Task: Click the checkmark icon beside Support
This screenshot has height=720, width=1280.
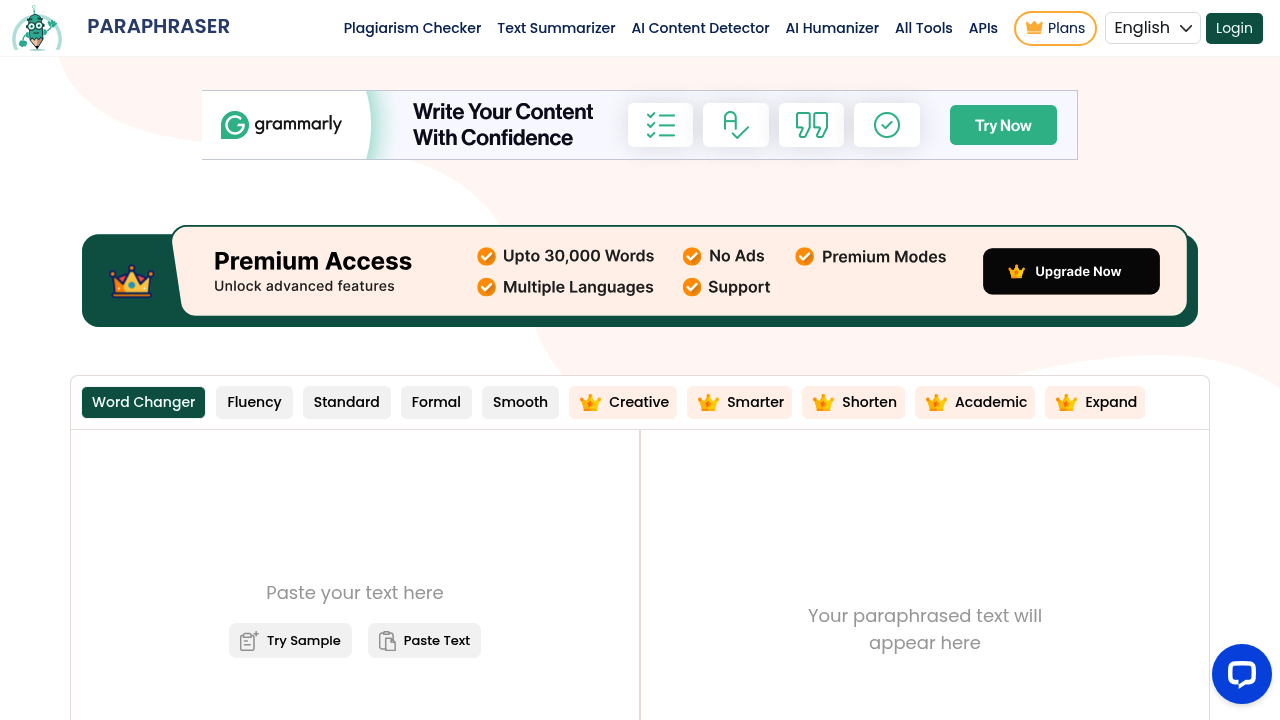Action: tap(692, 287)
